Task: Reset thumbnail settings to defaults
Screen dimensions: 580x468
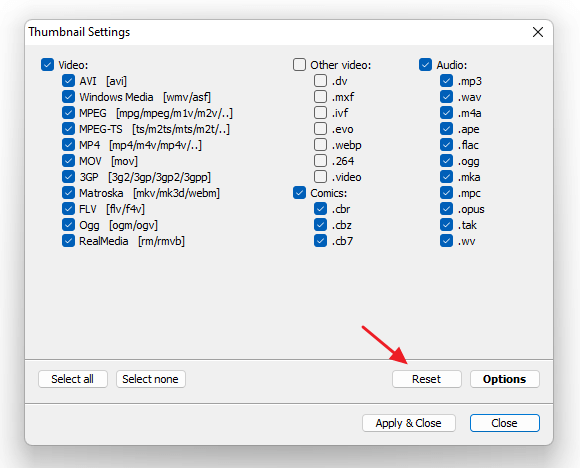Action: click(x=426, y=379)
